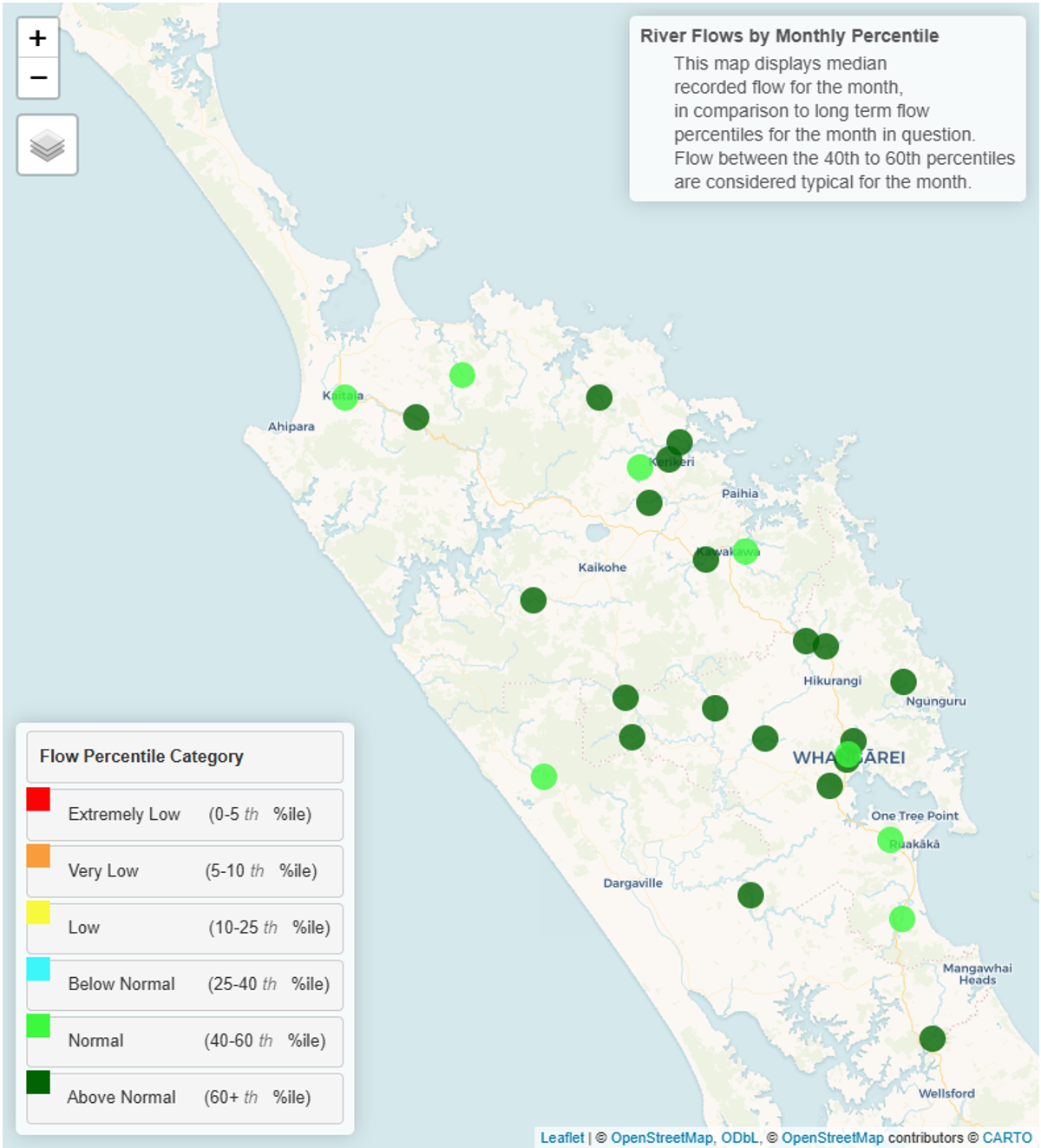Screen dimensions: 1041x1148
Task: Open the Leaflet attribution link
Action: 562,1138
